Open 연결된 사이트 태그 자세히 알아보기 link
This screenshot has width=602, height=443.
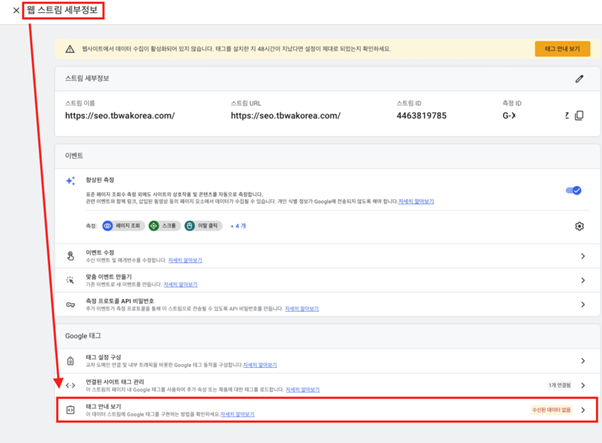coord(303,390)
